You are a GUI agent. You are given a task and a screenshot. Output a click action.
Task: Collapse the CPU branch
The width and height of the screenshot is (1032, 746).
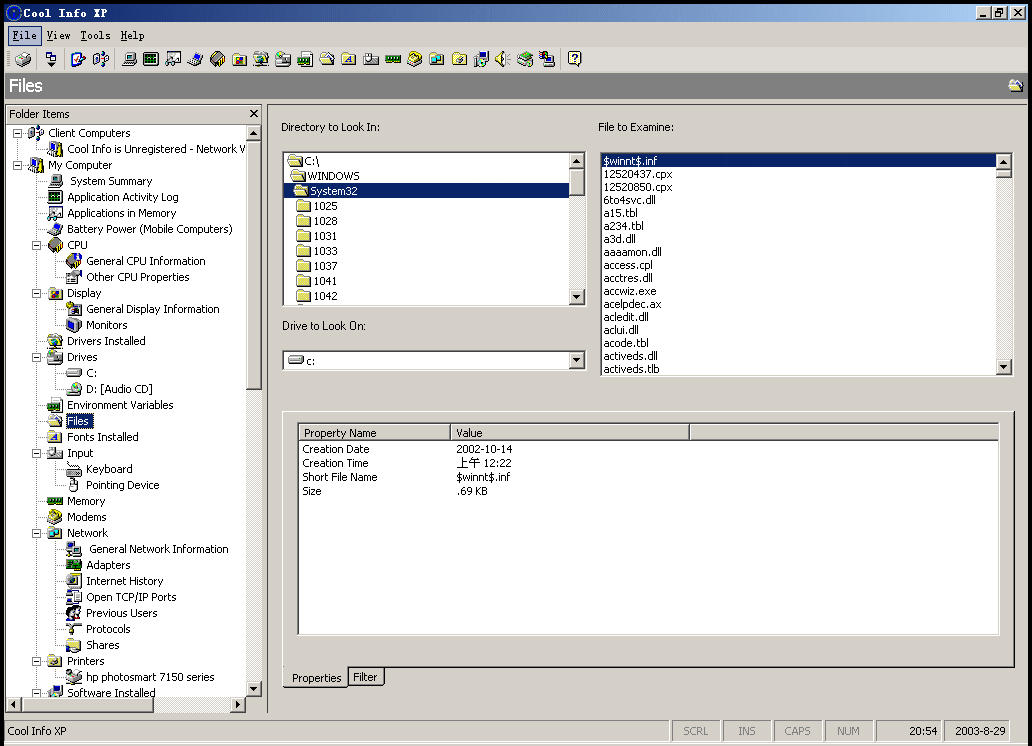pyautogui.click(x=37, y=245)
